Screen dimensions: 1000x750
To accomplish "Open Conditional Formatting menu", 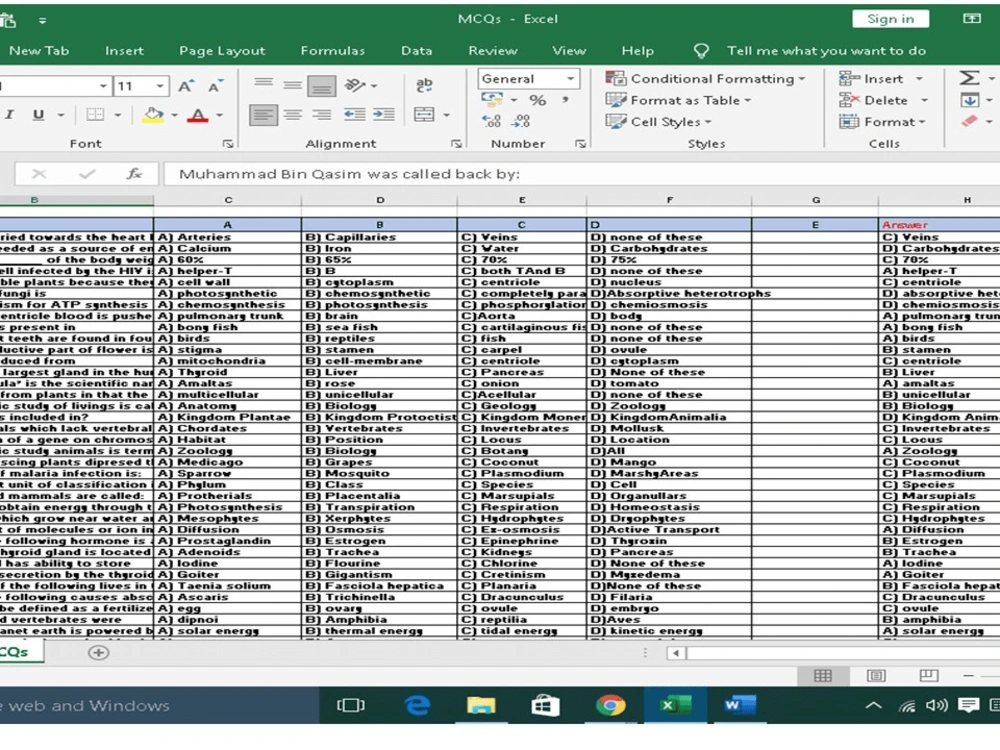I will [705, 78].
